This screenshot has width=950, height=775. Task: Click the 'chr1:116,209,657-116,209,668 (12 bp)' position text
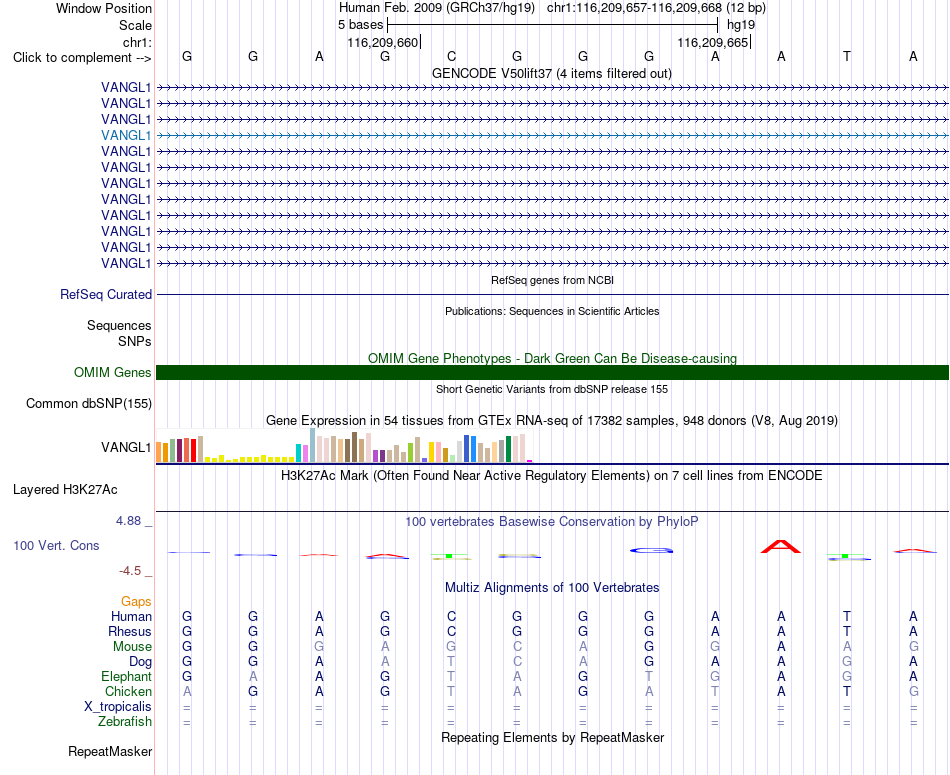656,8
